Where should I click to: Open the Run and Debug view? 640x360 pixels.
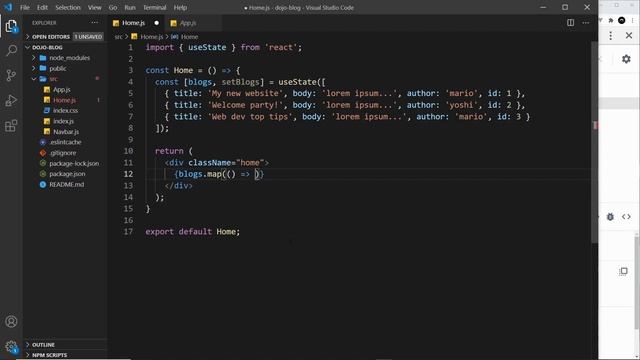pos(11,100)
